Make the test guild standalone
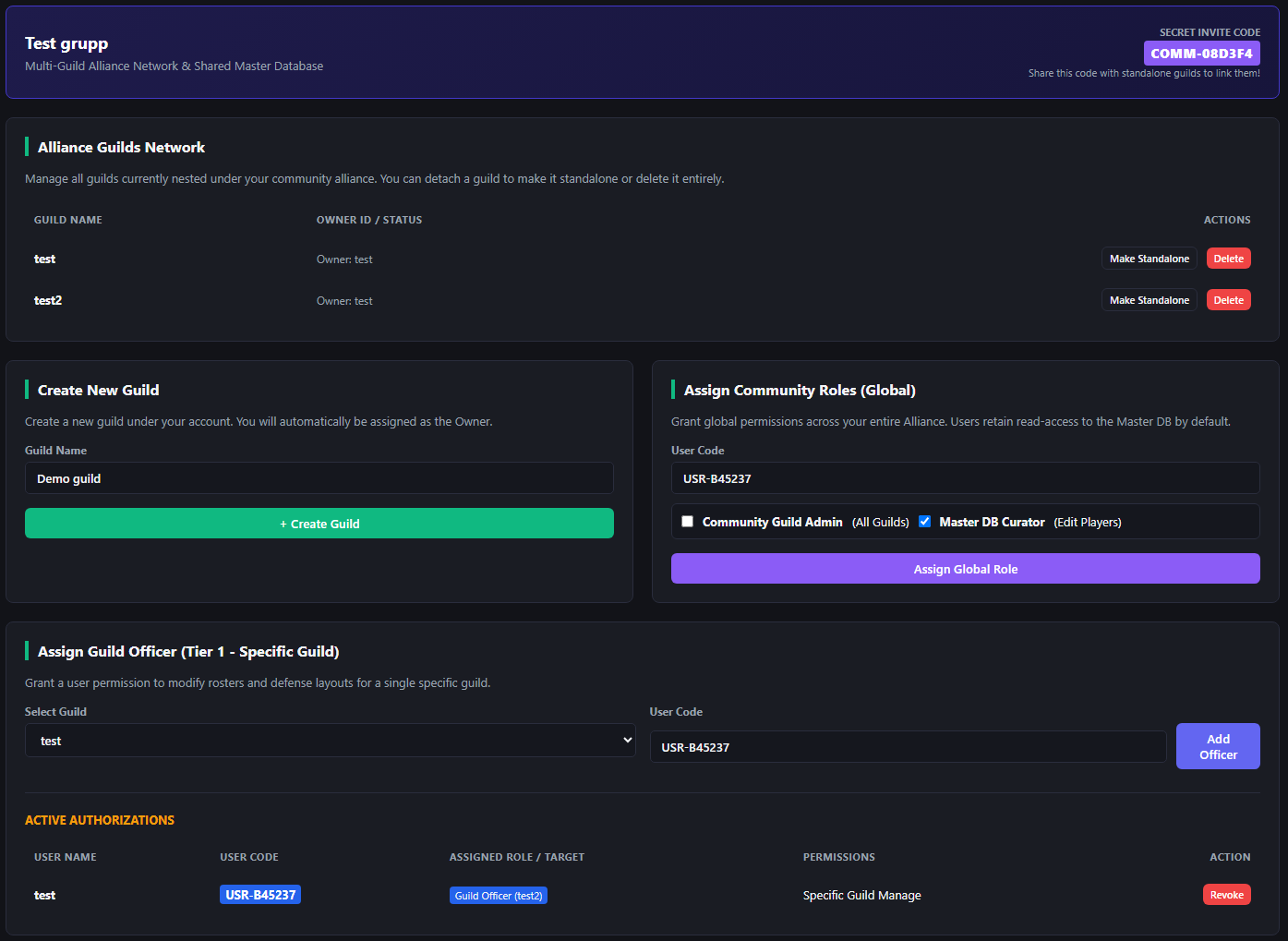The width and height of the screenshot is (1288, 941). 1150,259
